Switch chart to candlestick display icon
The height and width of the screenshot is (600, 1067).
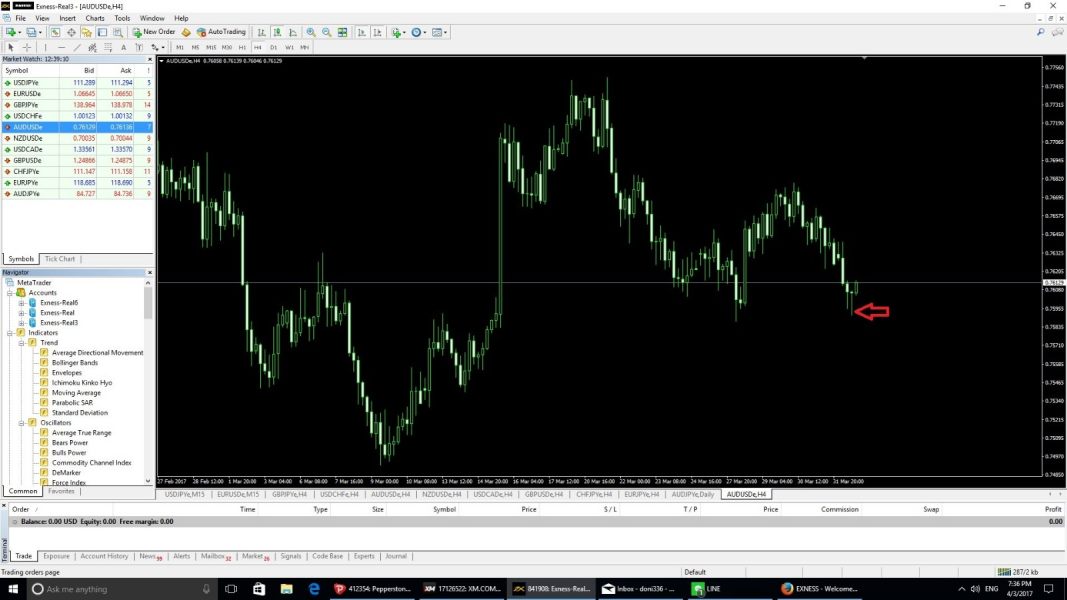(276, 32)
